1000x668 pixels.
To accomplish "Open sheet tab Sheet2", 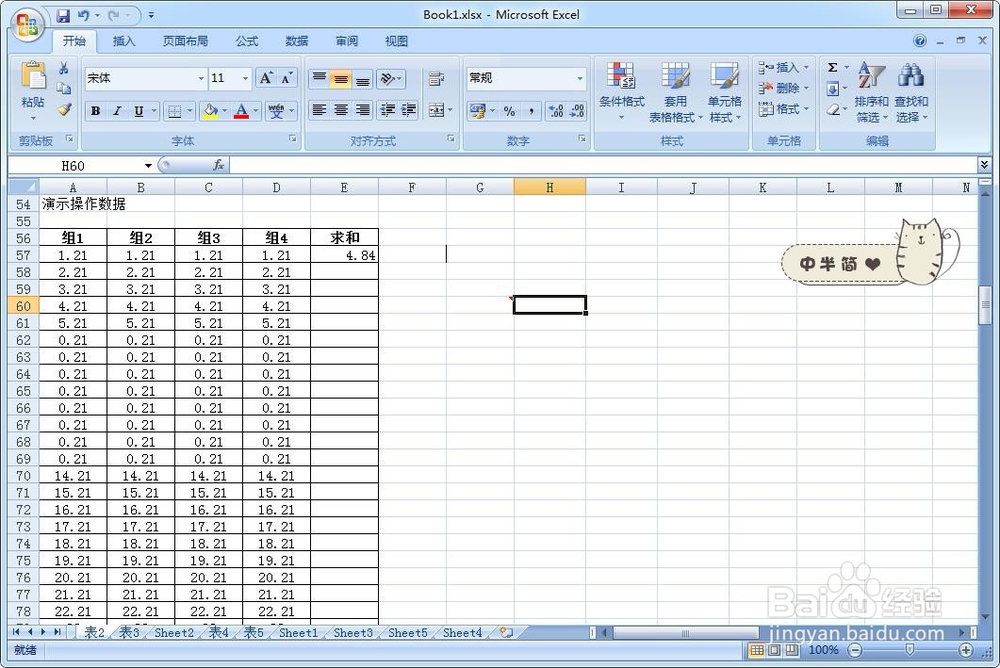I will (174, 633).
